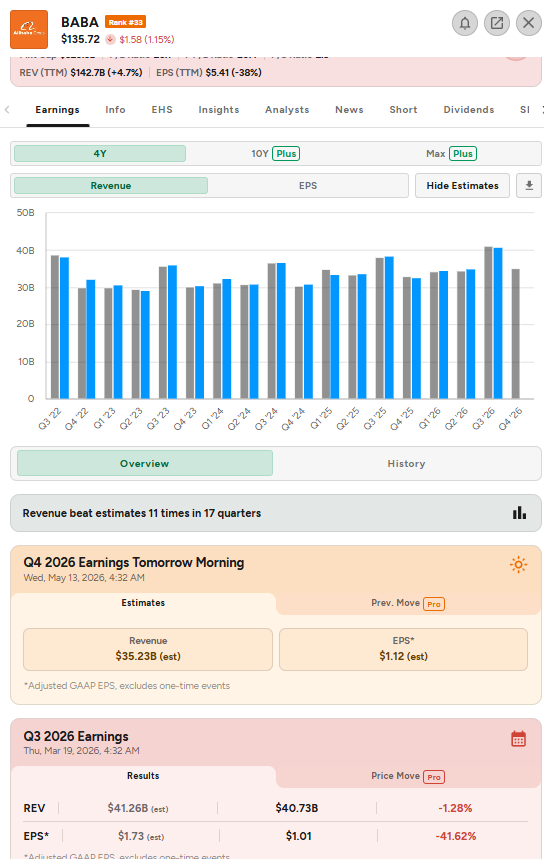This screenshot has height=859, width=544.
Task: Click EPS (TTM) $5.41 (-38%) text
Action: coord(209,72)
